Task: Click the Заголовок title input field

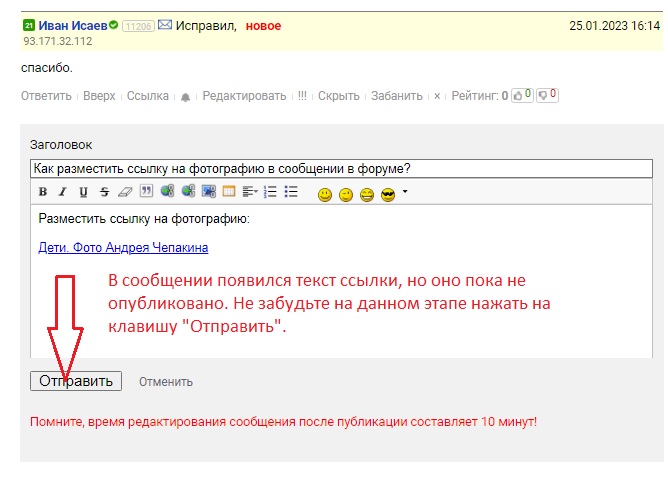Action: coord(341,169)
